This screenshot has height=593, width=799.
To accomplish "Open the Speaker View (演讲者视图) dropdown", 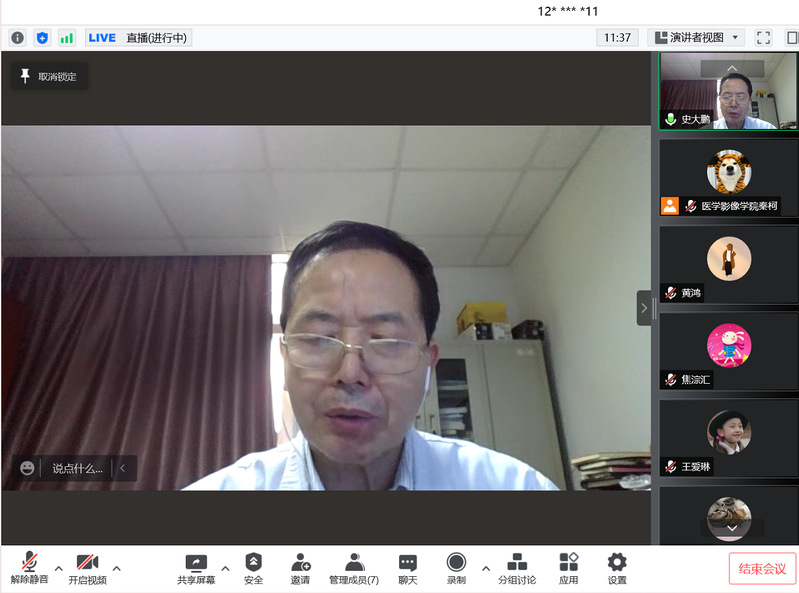I will pyautogui.click(x=698, y=38).
